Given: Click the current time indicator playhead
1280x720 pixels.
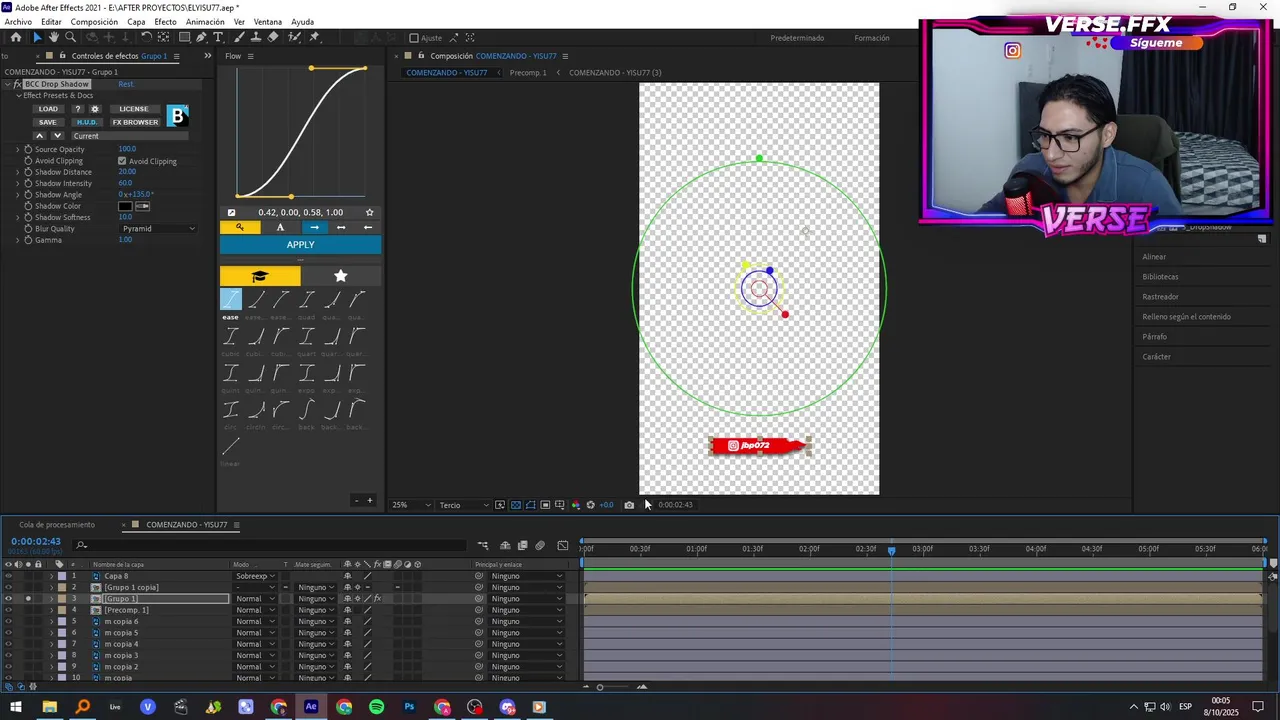Looking at the screenshot, I should [891, 550].
